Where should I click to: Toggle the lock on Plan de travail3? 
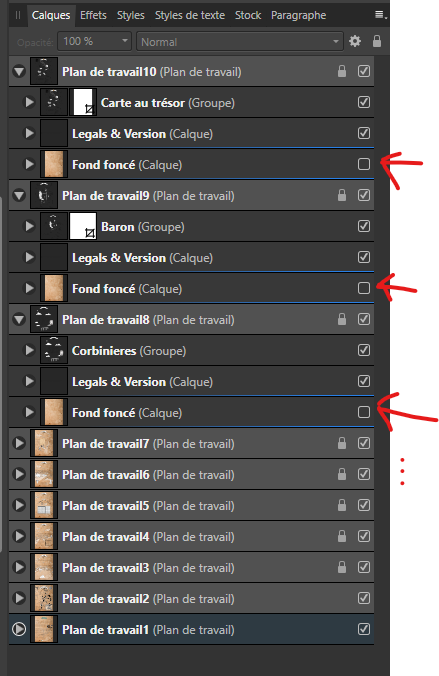click(x=342, y=567)
